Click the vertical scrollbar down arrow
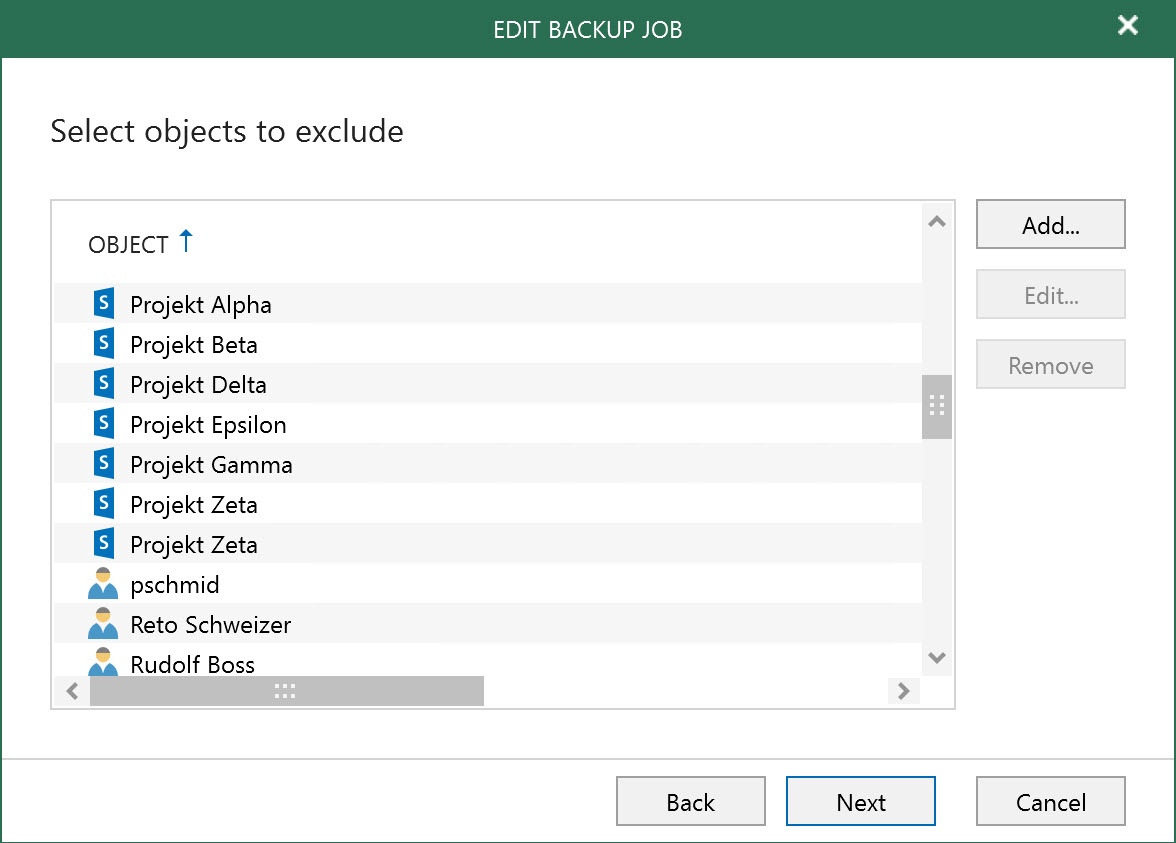Image resolution: width=1176 pixels, height=843 pixels. [x=937, y=658]
